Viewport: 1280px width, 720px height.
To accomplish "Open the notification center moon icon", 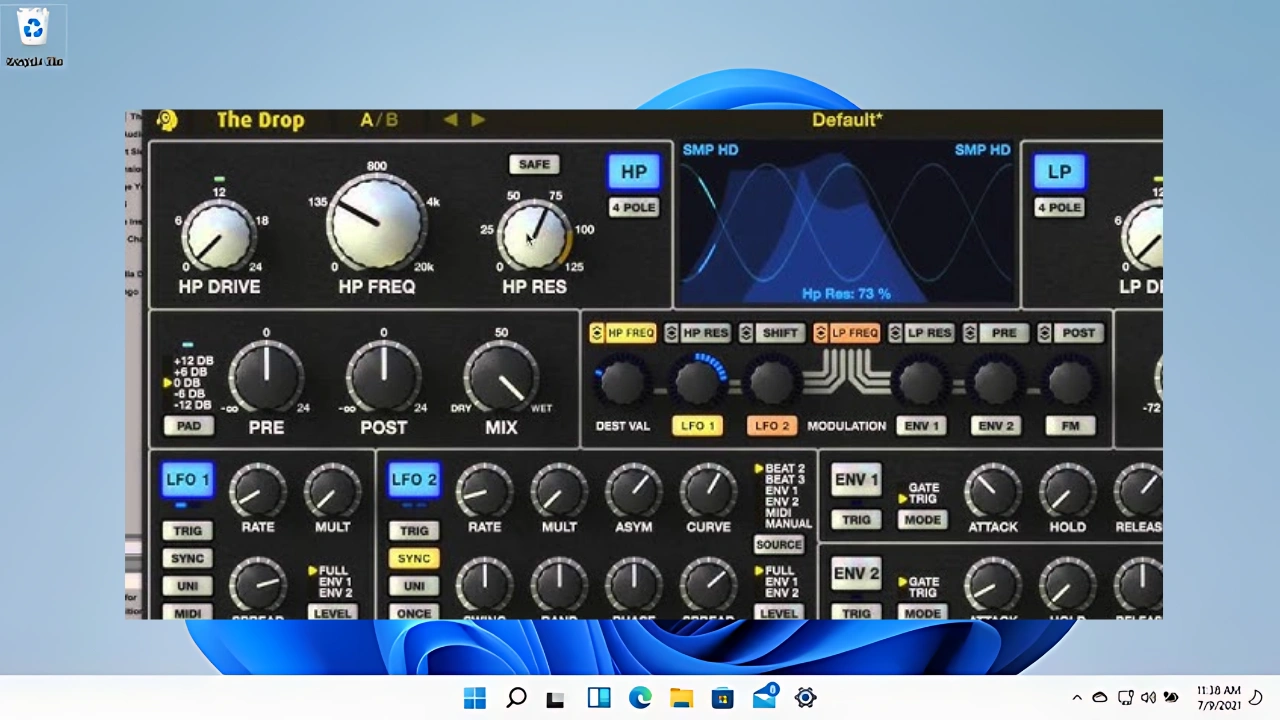I will 1257,698.
